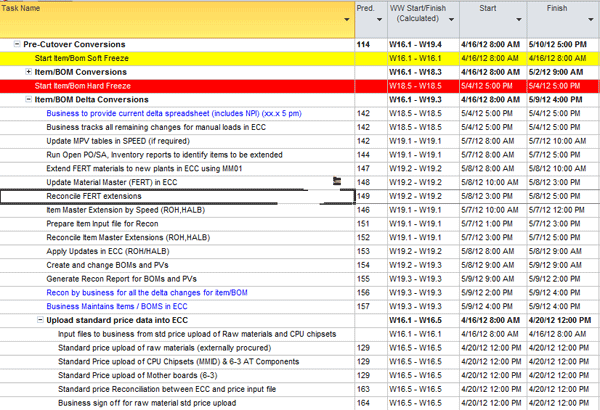Select predecessor cell 149 for Reconcile FERT extensions
Screen dimensions: 600x410
click(x=368, y=196)
